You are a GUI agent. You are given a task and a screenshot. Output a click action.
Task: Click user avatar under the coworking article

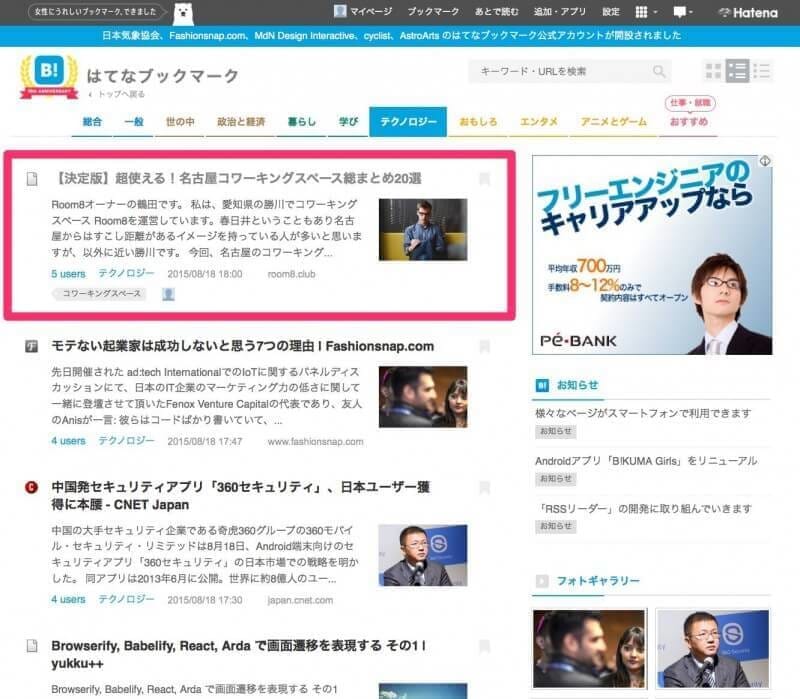click(168, 294)
